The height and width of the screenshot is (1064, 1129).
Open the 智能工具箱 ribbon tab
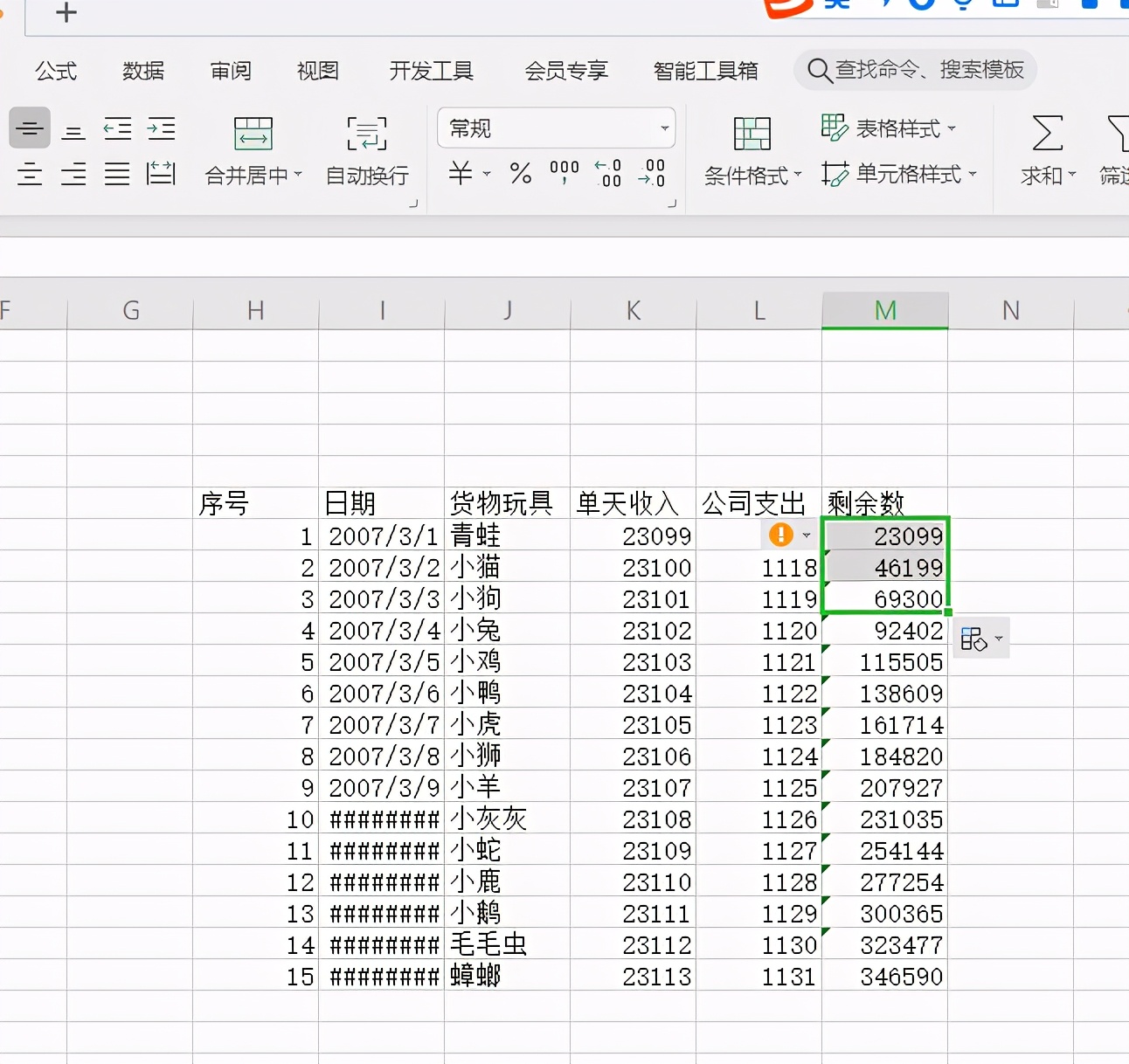pos(706,71)
